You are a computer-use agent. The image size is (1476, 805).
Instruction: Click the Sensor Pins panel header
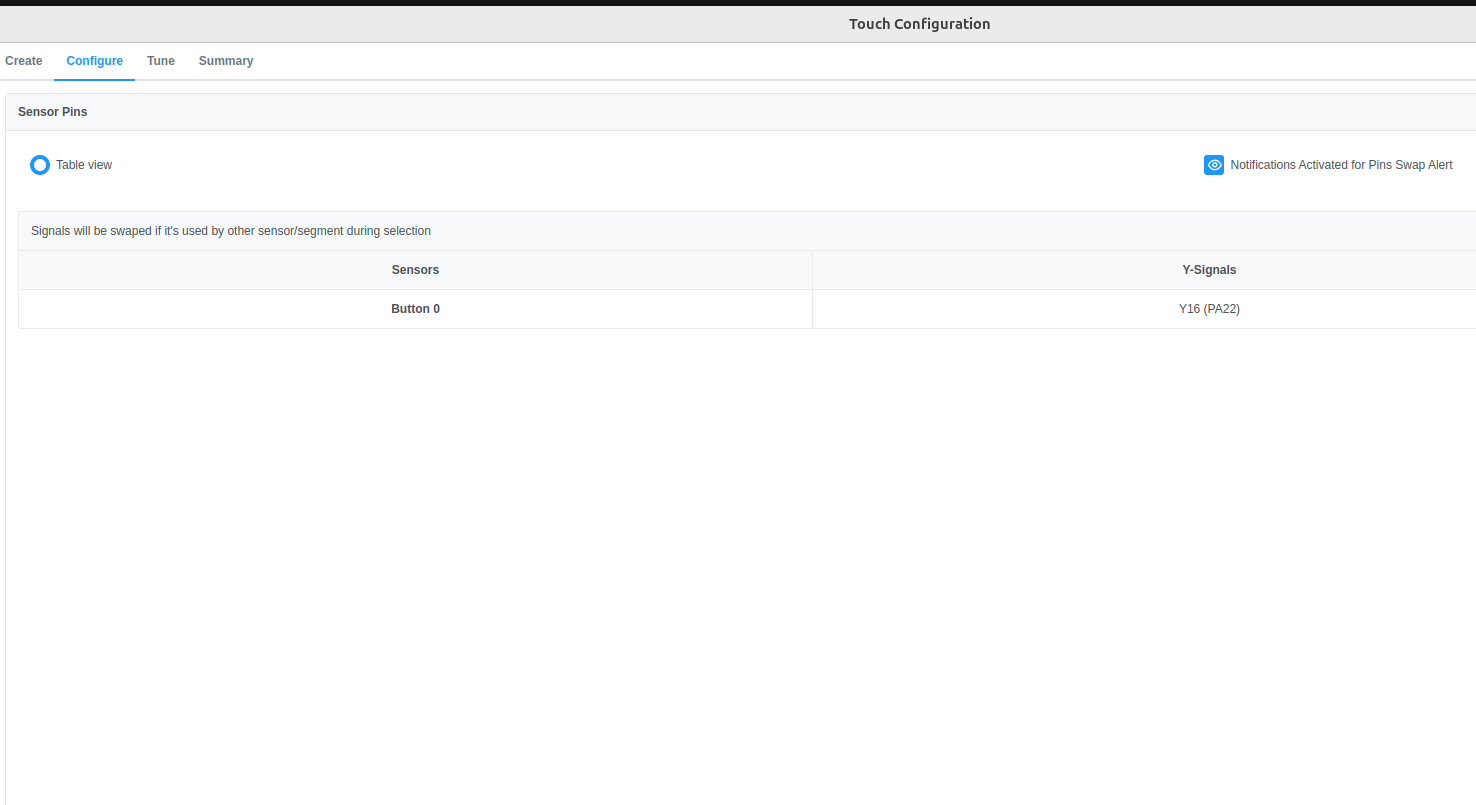coord(740,112)
